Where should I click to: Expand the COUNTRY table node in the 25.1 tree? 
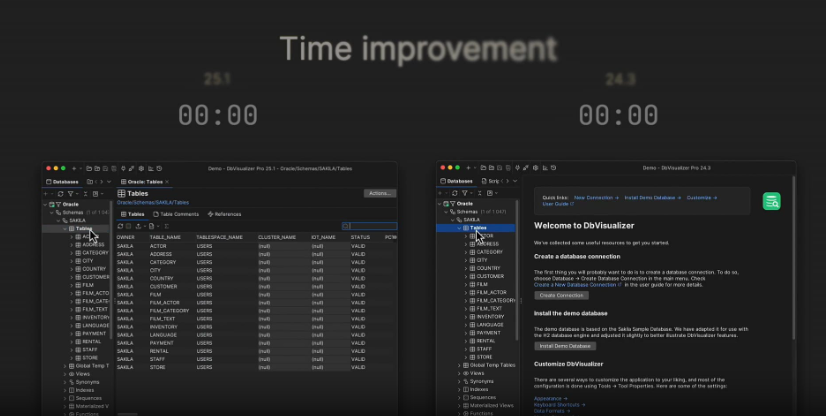[71, 269]
